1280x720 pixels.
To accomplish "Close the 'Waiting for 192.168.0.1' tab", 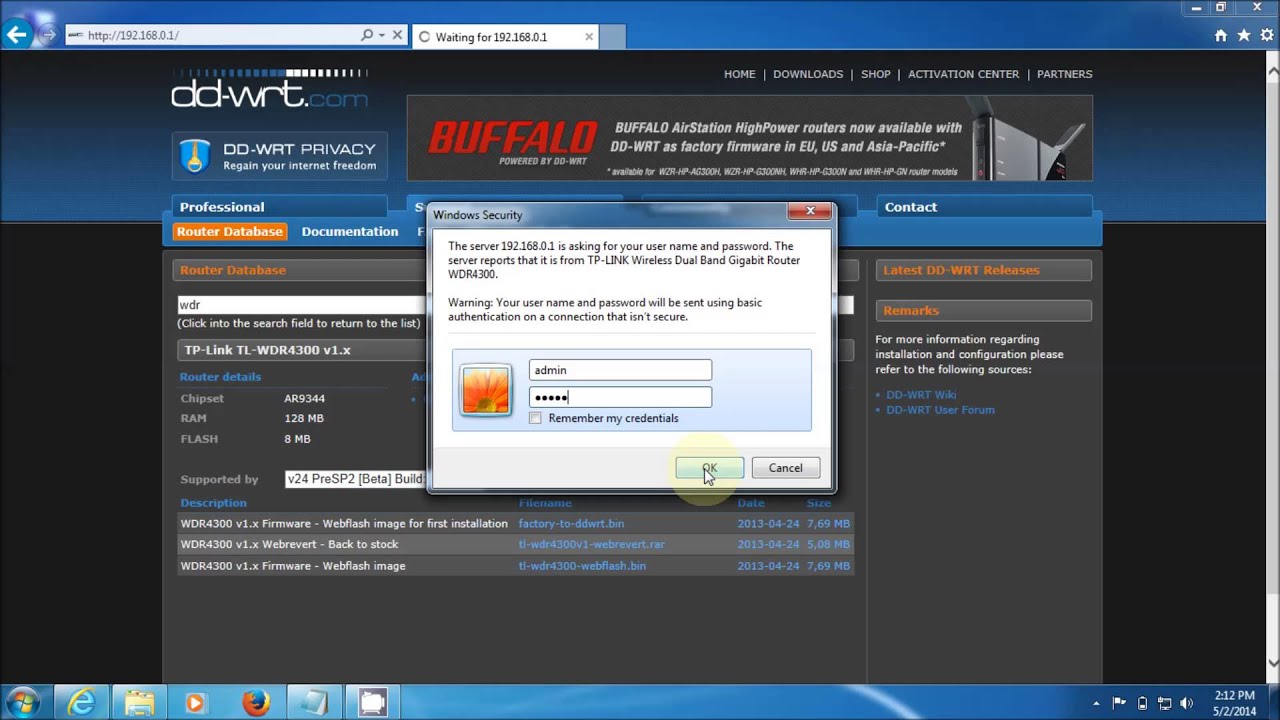I will tap(589, 37).
